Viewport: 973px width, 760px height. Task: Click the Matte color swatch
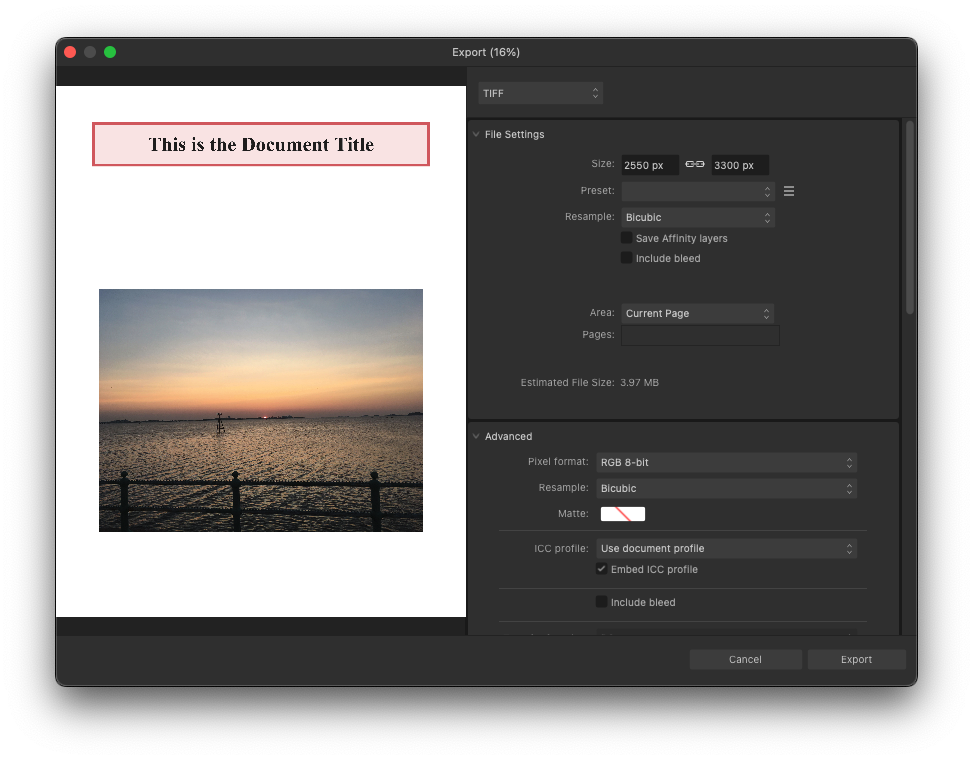coord(622,514)
